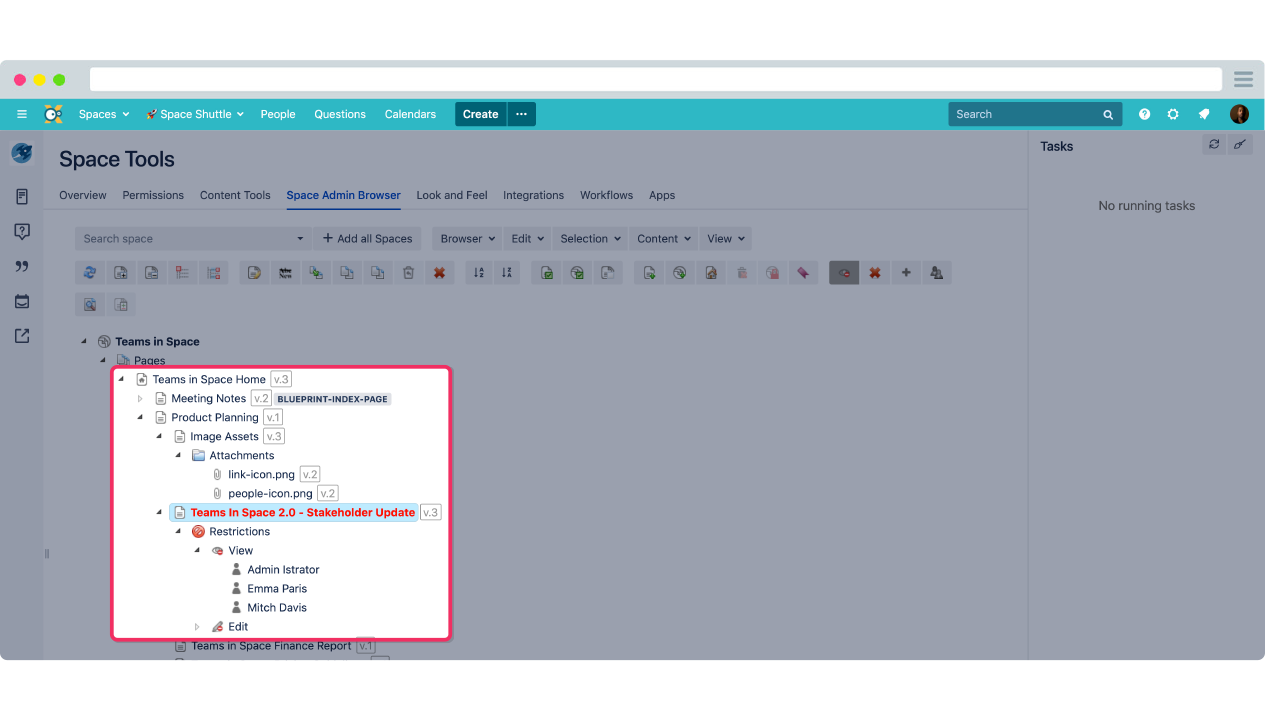Expand the Edit restrictions node

point(197,626)
